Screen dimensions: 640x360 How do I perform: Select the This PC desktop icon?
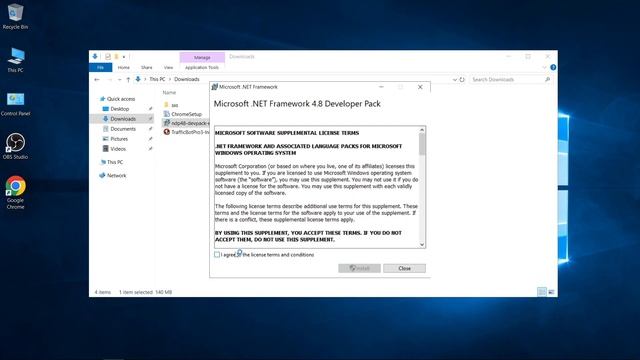coord(15,60)
